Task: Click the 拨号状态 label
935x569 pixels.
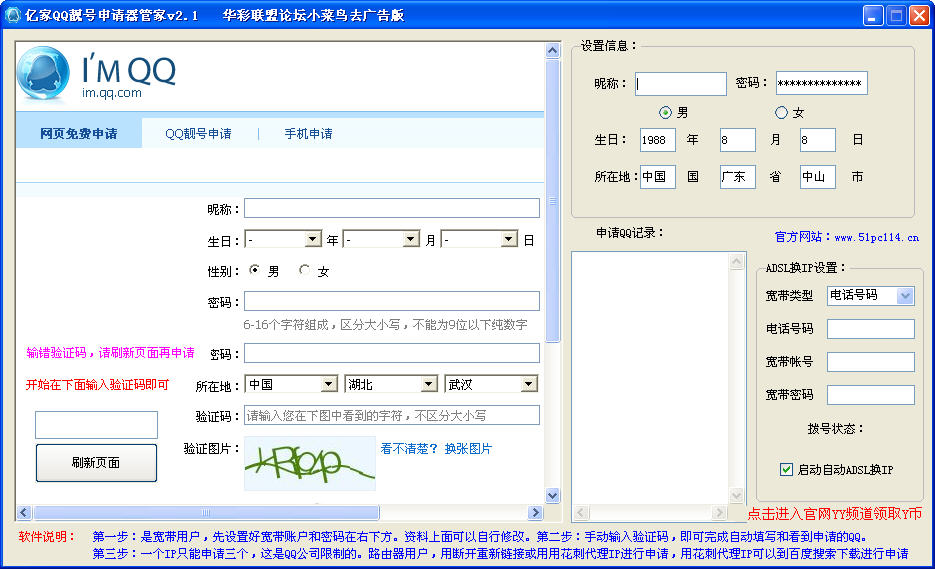Action: pyautogui.click(x=835, y=429)
